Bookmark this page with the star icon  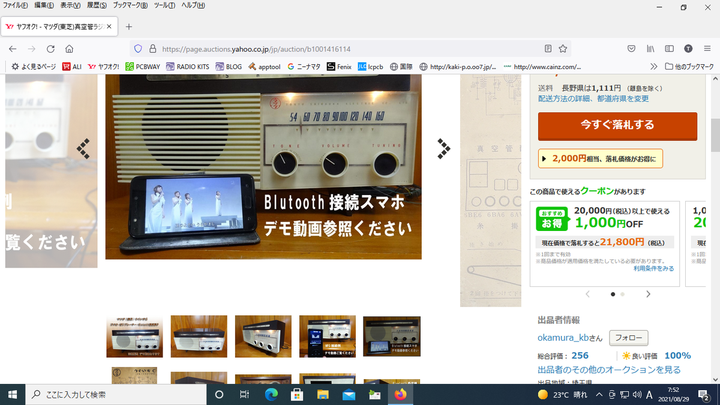point(564,48)
